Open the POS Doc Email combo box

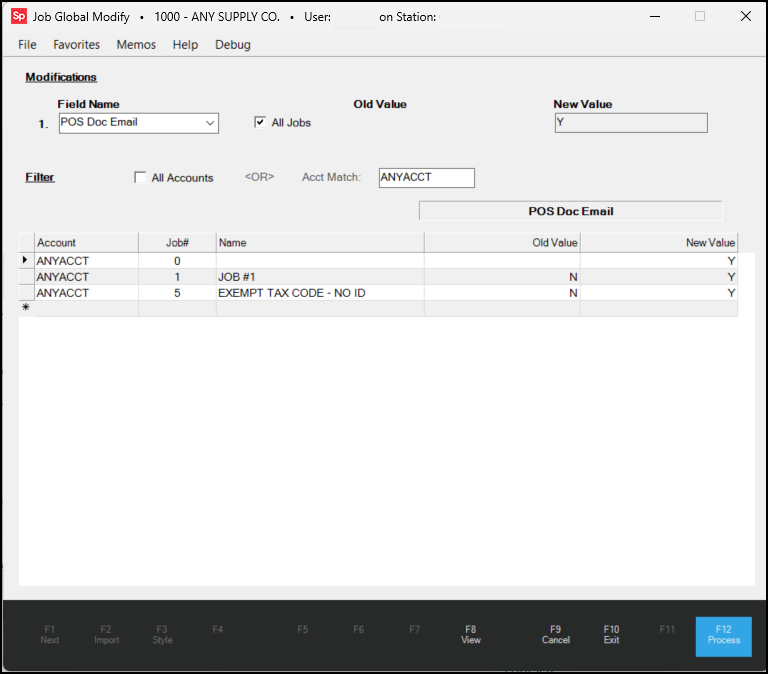pyautogui.click(x=139, y=123)
